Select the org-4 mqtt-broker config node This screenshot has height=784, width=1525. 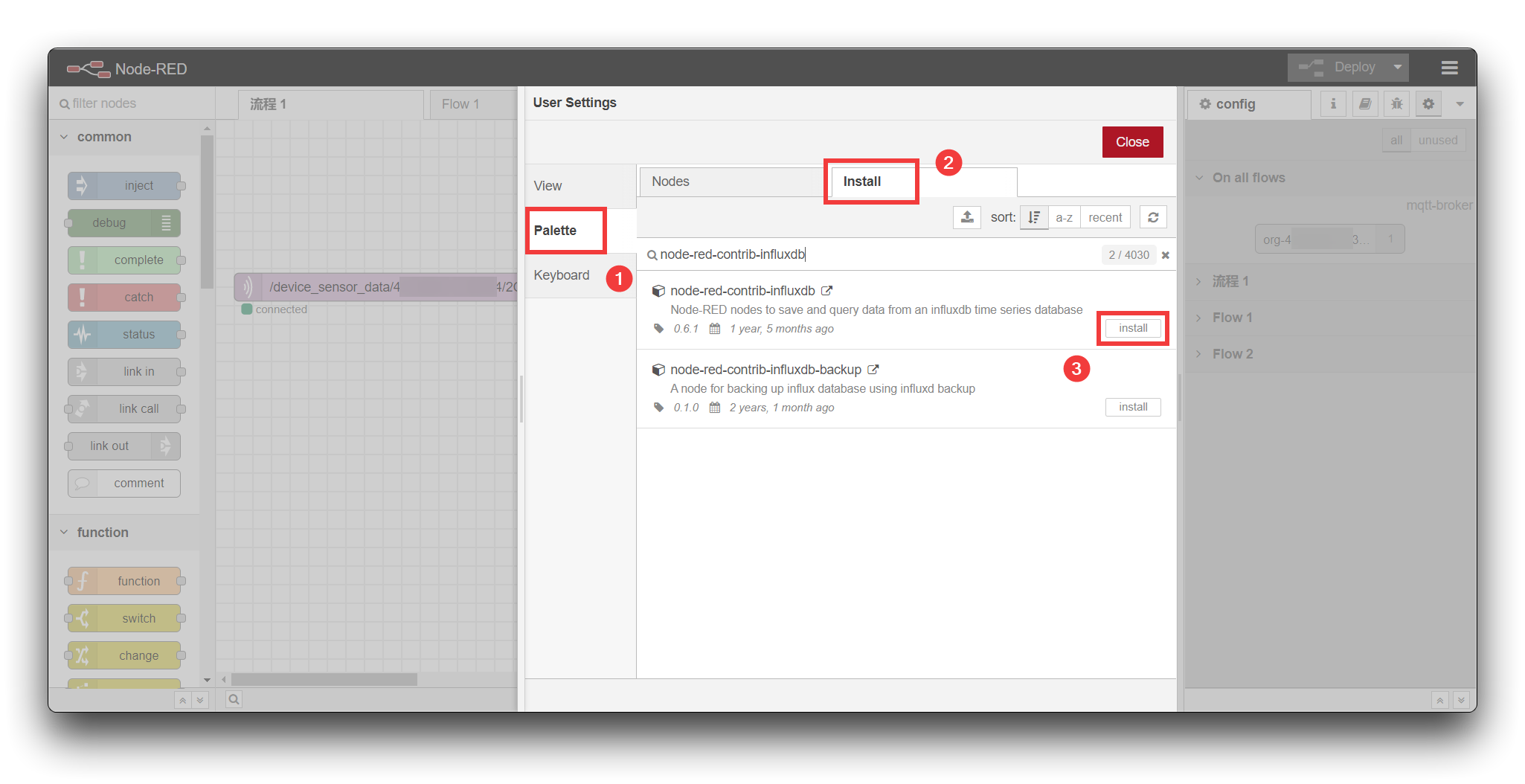[x=1329, y=240]
